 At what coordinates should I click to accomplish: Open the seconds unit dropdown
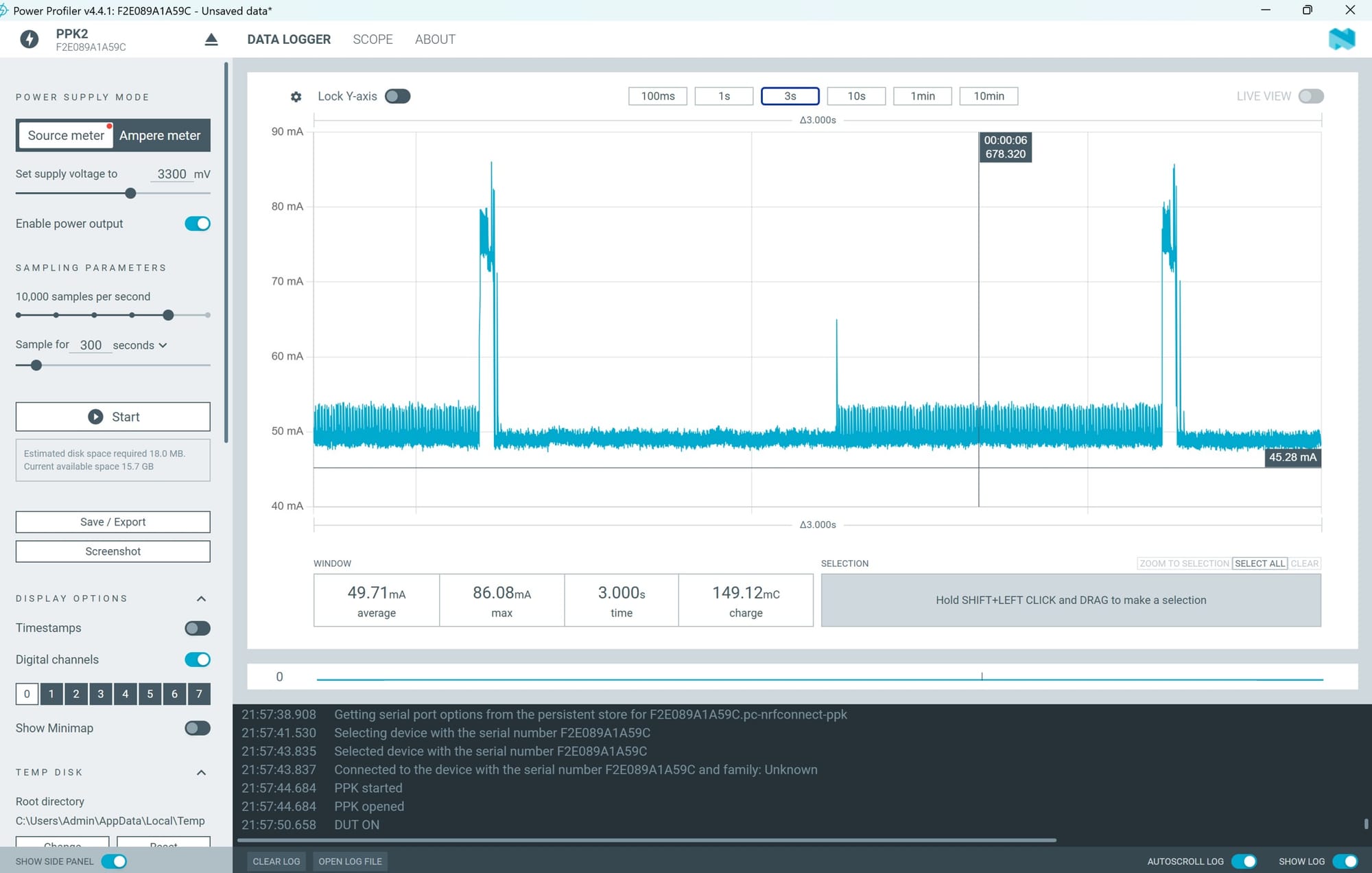point(140,345)
